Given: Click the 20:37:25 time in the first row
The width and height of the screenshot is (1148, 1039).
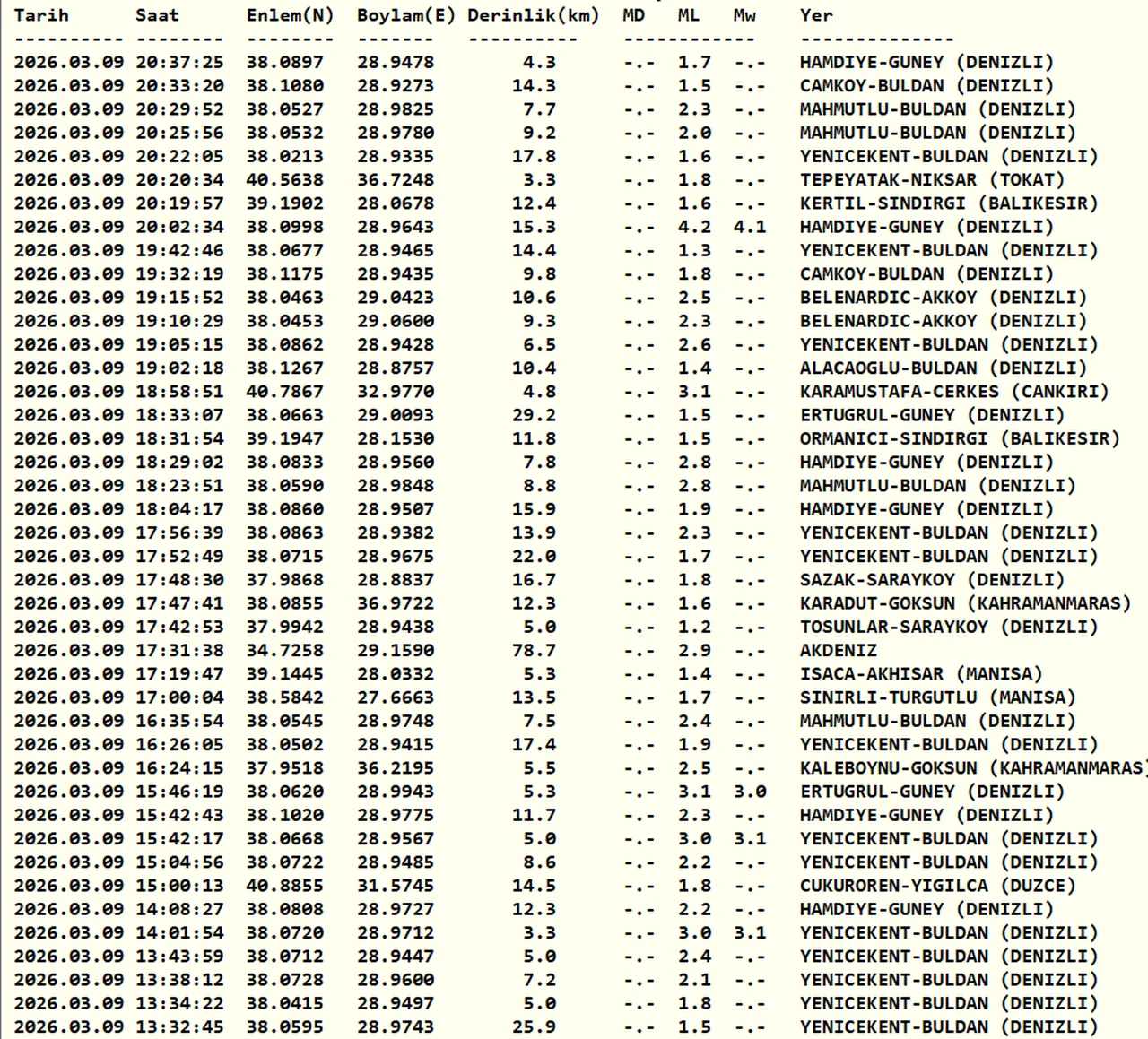Looking at the screenshot, I should [179, 63].
